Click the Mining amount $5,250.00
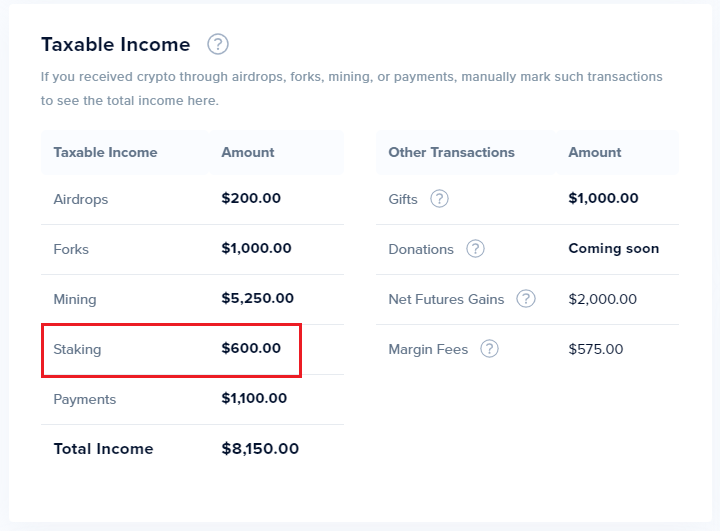Image resolution: width=720 pixels, height=531 pixels. click(x=258, y=299)
